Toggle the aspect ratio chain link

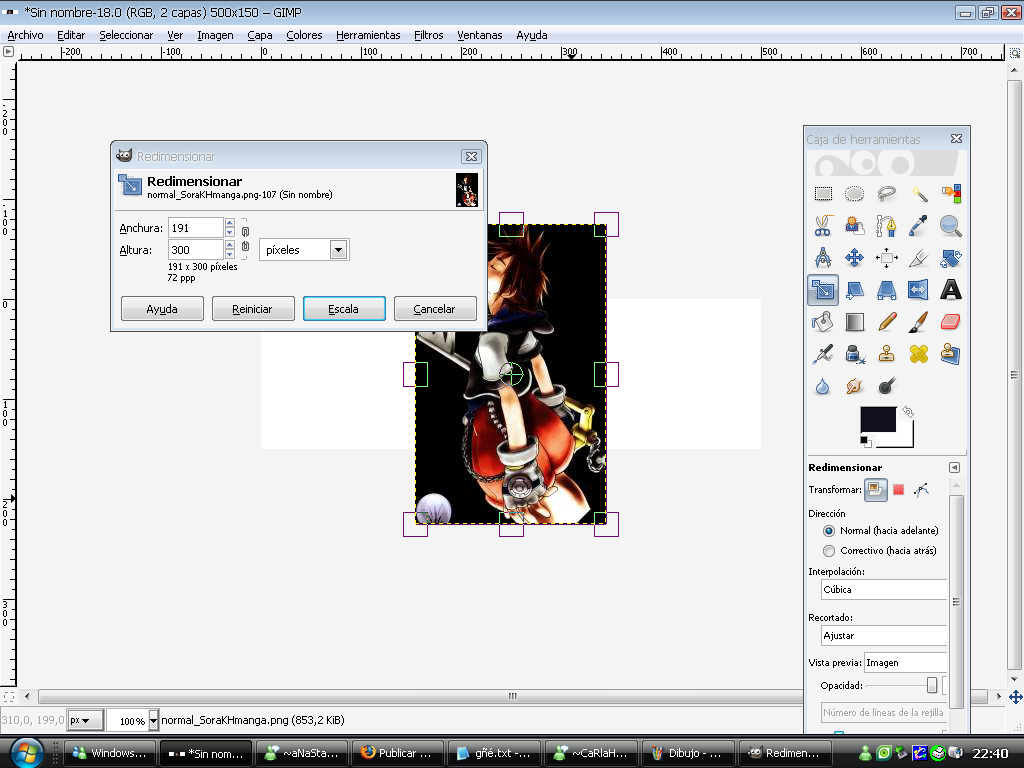pos(246,239)
